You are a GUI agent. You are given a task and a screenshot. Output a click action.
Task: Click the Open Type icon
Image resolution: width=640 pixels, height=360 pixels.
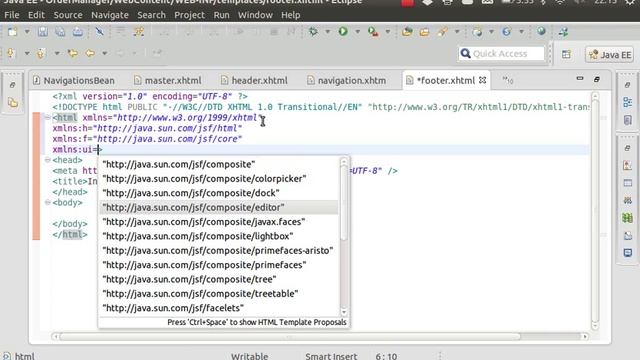coord(407,32)
